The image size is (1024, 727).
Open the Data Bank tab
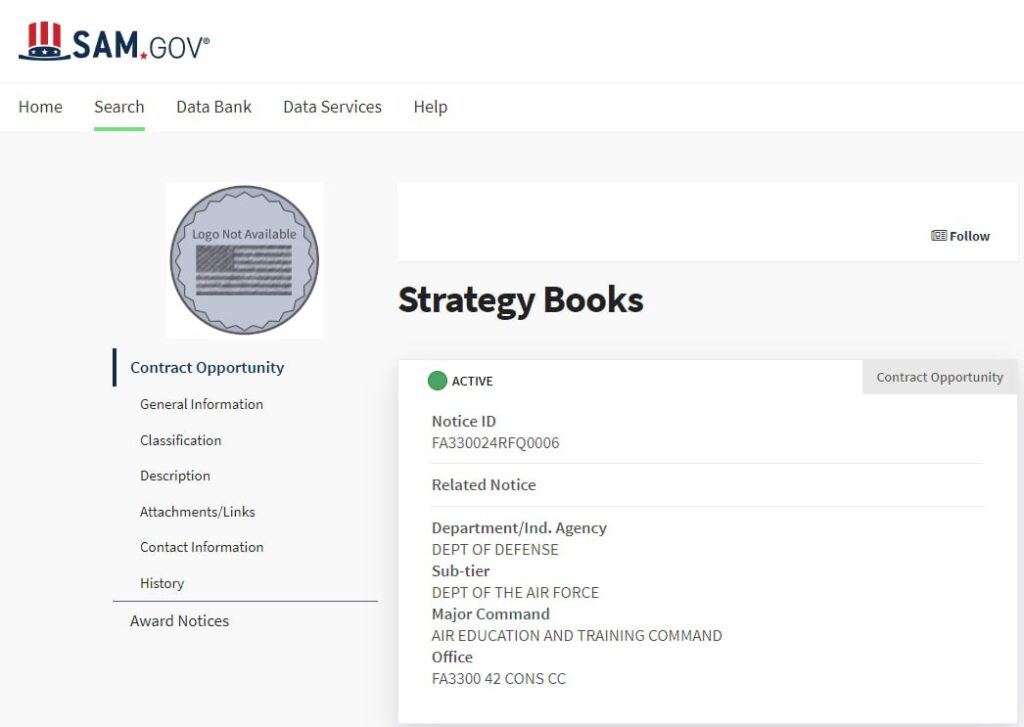(x=214, y=106)
